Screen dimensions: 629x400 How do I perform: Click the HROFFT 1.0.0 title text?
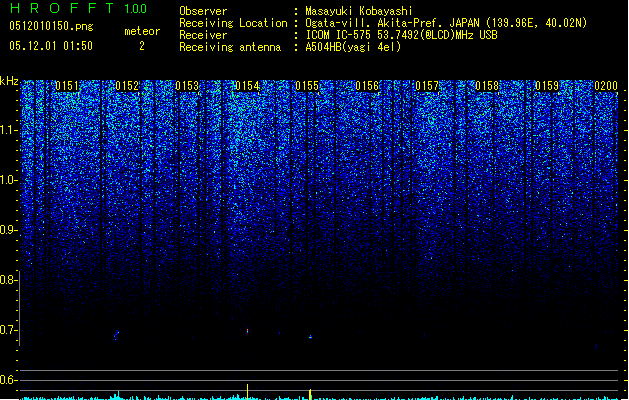pyautogui.click(x=78, y=8)
